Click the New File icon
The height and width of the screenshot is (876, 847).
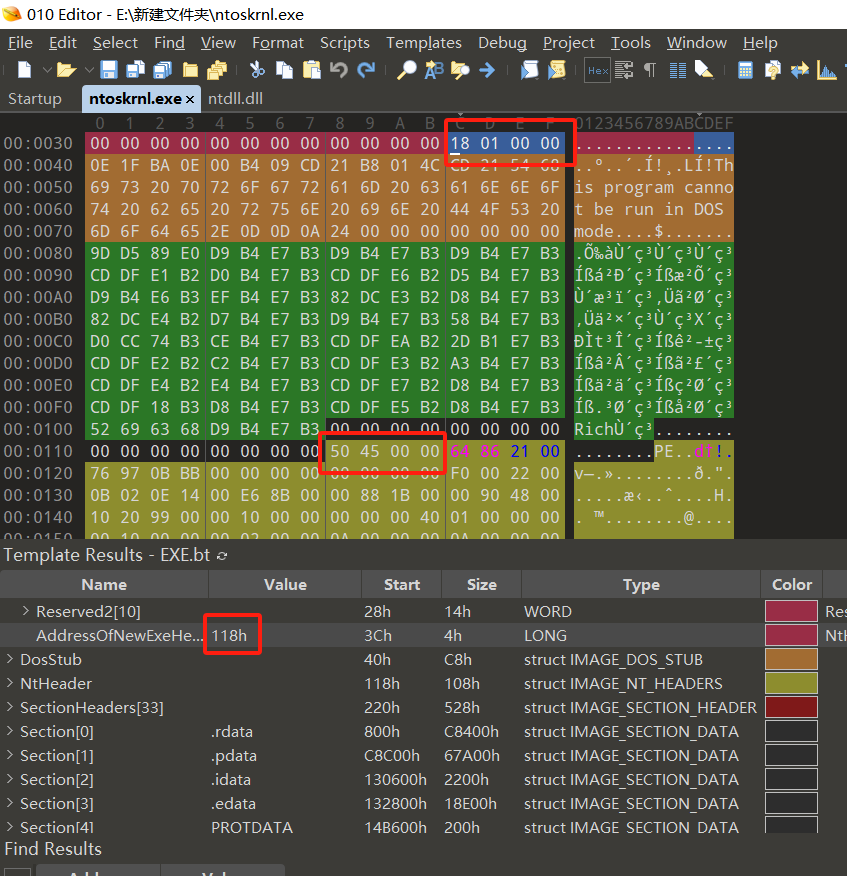coord(25,70)
